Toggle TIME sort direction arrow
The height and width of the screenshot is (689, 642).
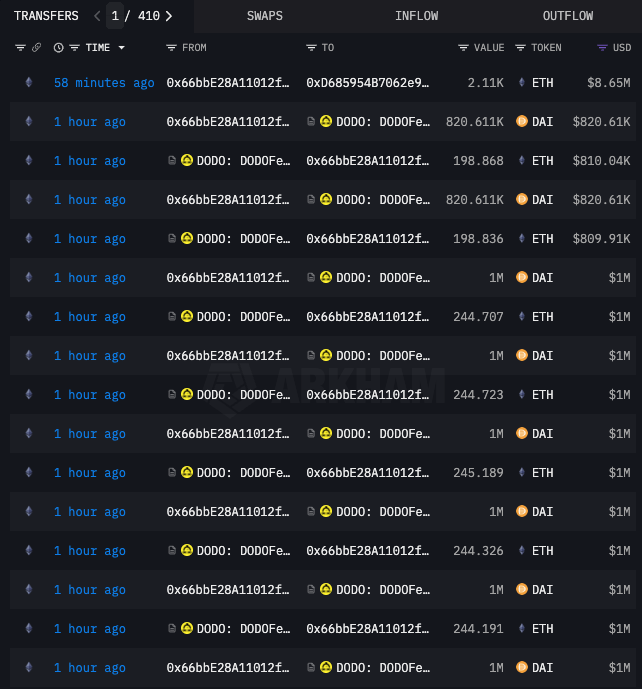(122, 48)
